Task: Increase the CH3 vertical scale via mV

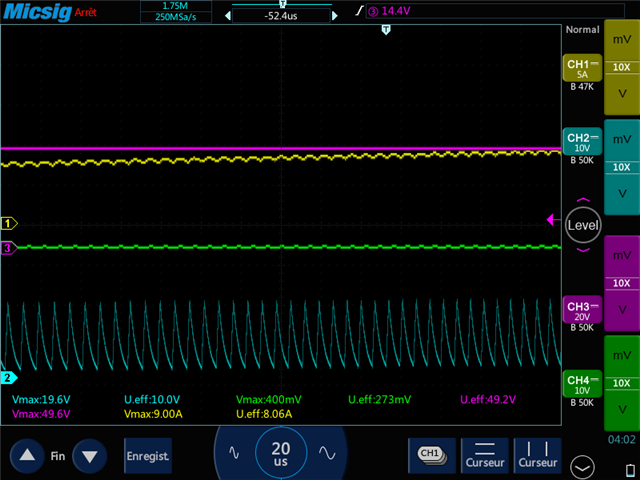Action: tap(622, 256)
